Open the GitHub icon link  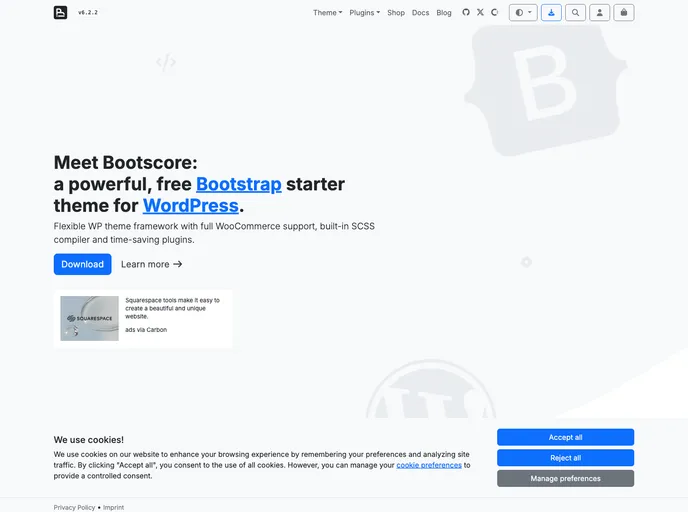click(x=466, y=12)
